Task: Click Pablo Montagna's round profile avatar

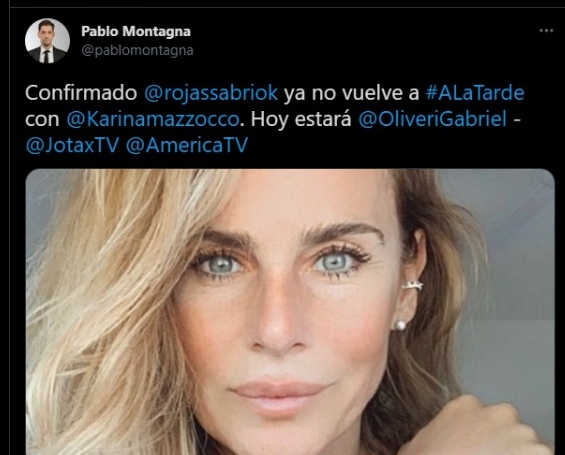Action: tap(47, 41)
